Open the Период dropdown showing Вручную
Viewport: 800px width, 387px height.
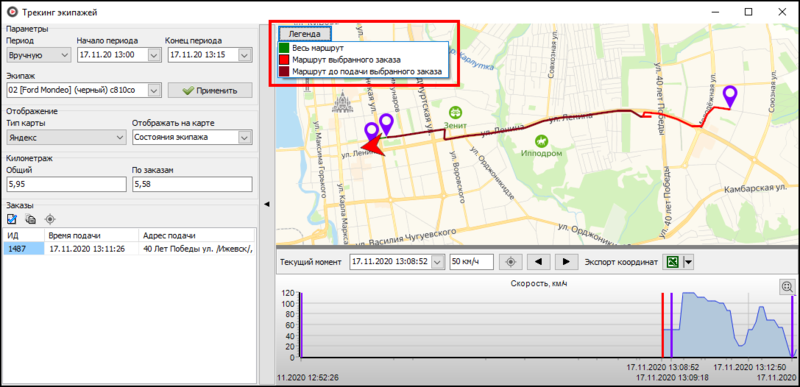click(x=39, y=55)
